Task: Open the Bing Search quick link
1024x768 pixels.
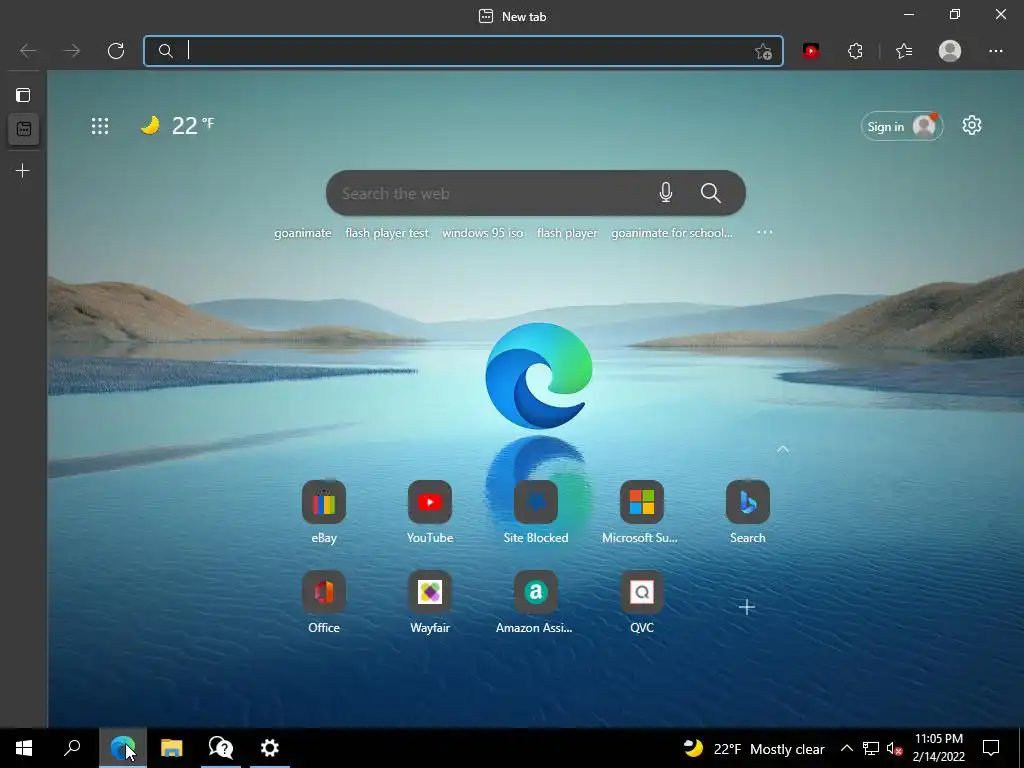Action: 748,512
